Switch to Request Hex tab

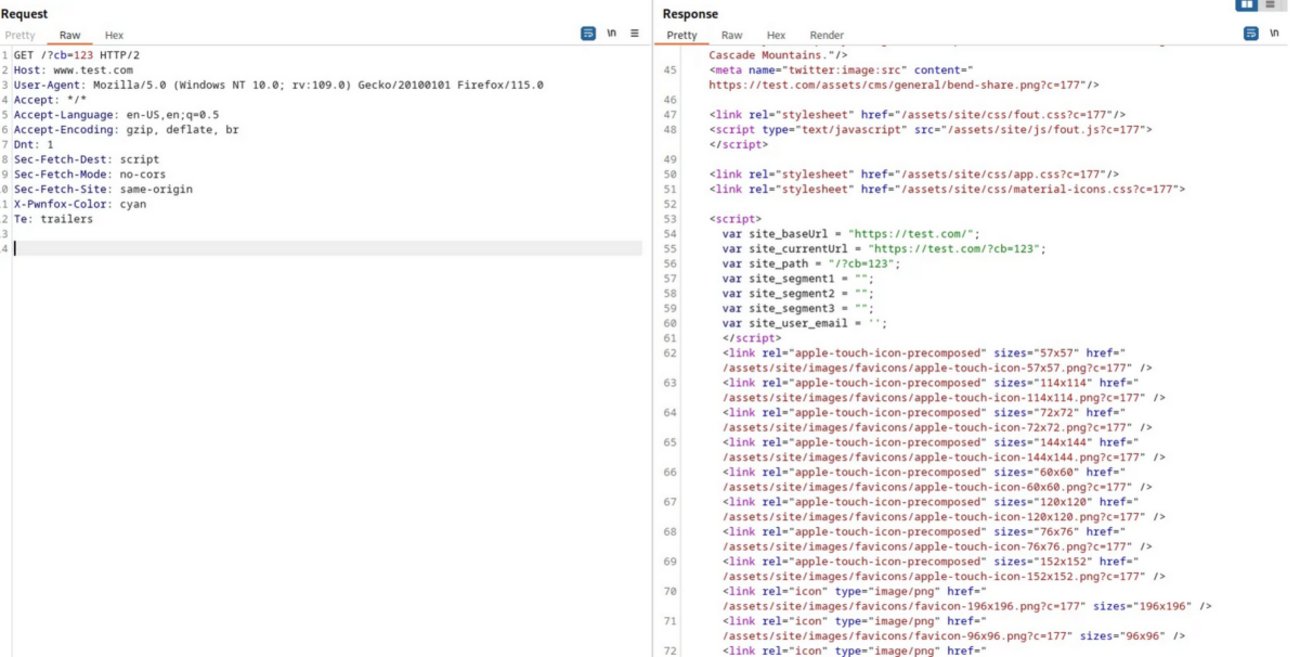(114, 35)
